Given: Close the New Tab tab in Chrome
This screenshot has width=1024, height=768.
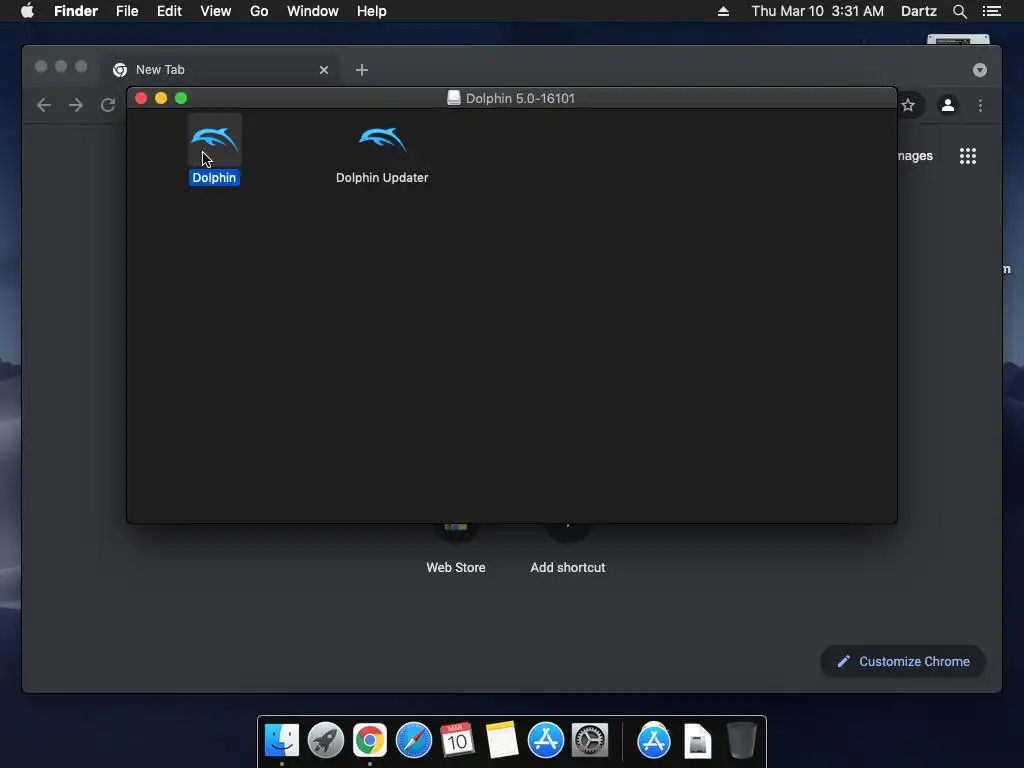Looking at the screenshot, I should click(x=324, y=70).
